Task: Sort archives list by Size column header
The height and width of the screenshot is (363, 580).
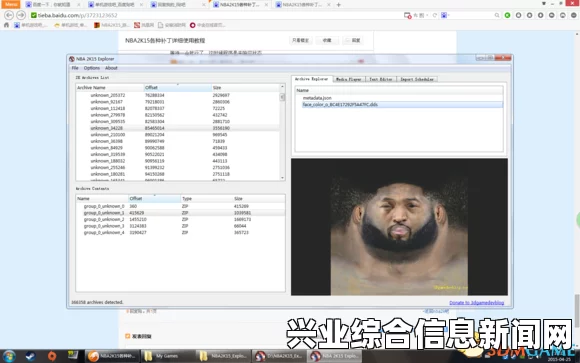Action: tap(245, 88)
